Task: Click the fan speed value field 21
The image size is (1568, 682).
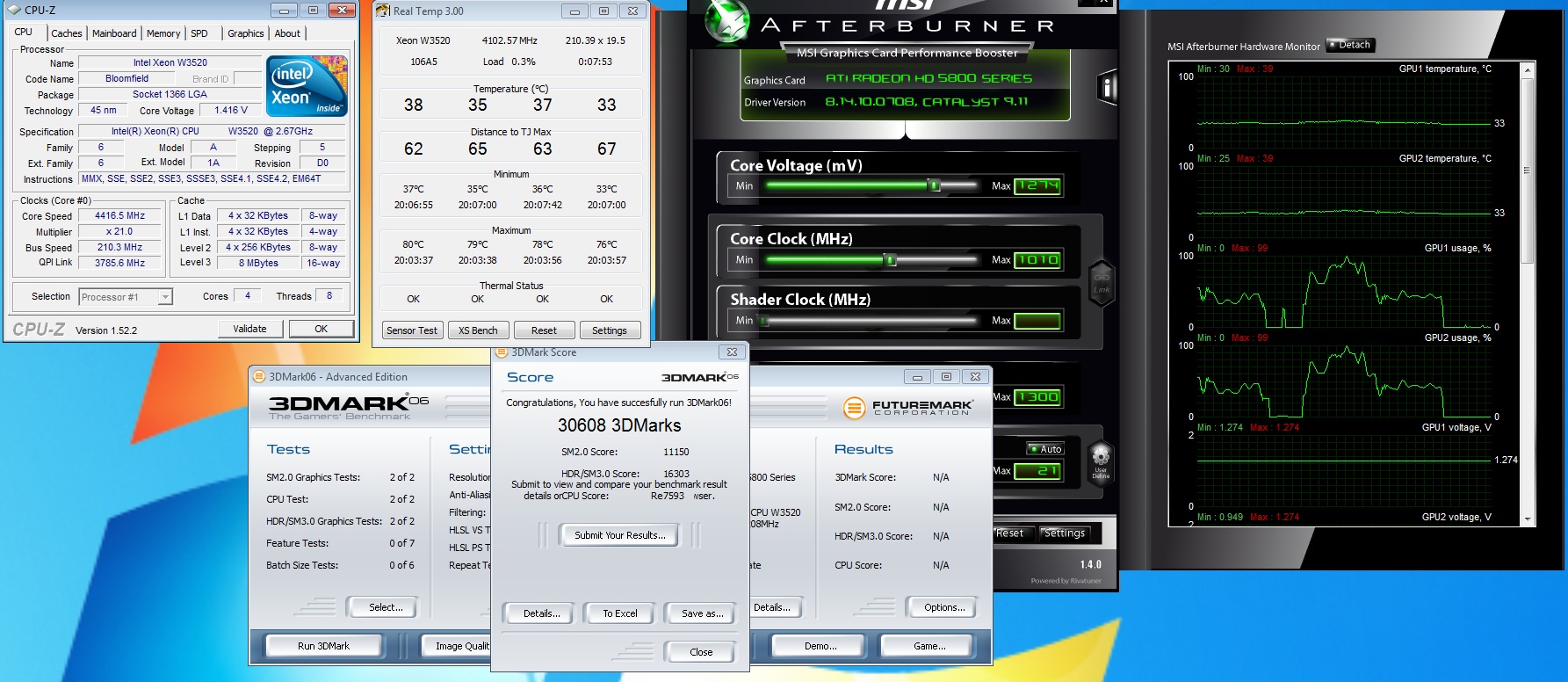Action: (x=1037, y=471)
